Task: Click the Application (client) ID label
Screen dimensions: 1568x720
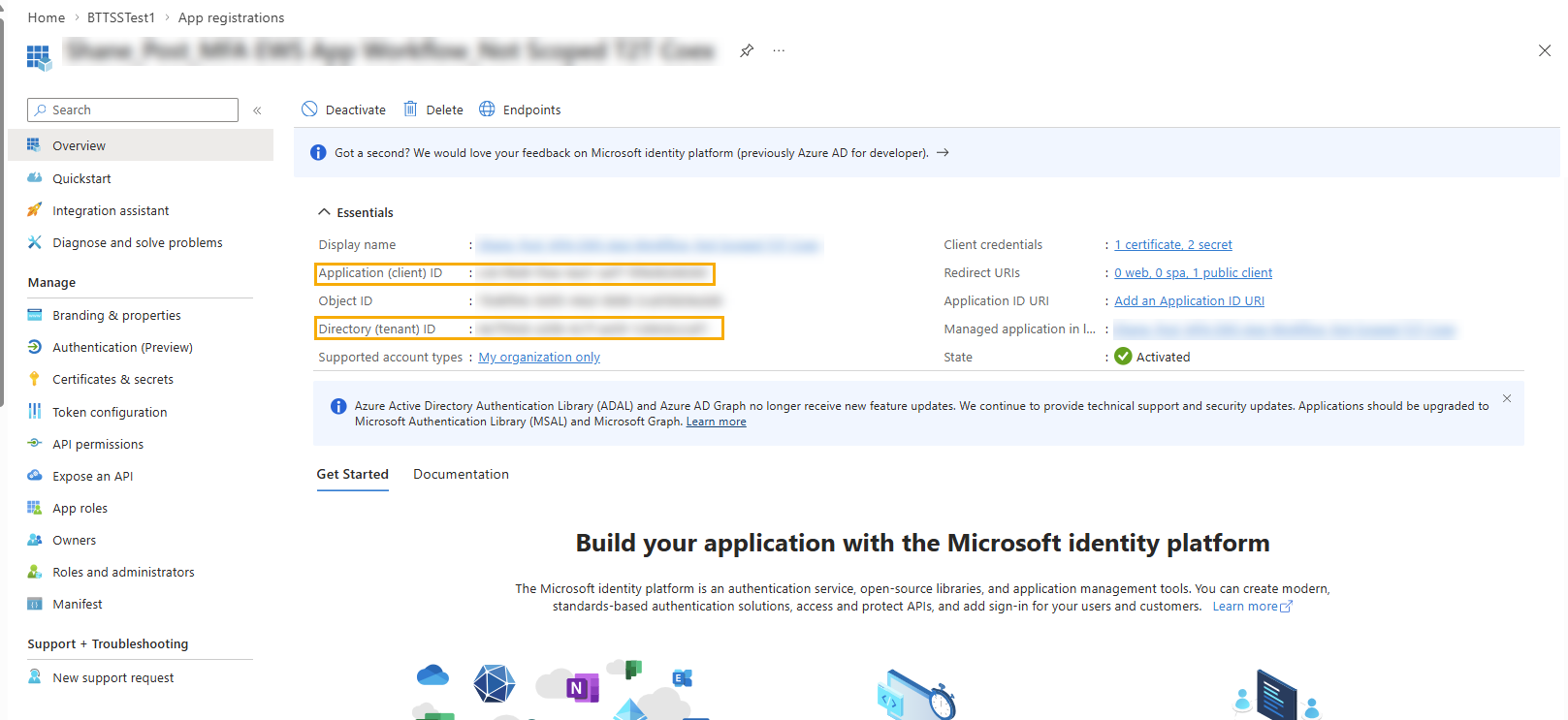Action: [x=380, y=272]
